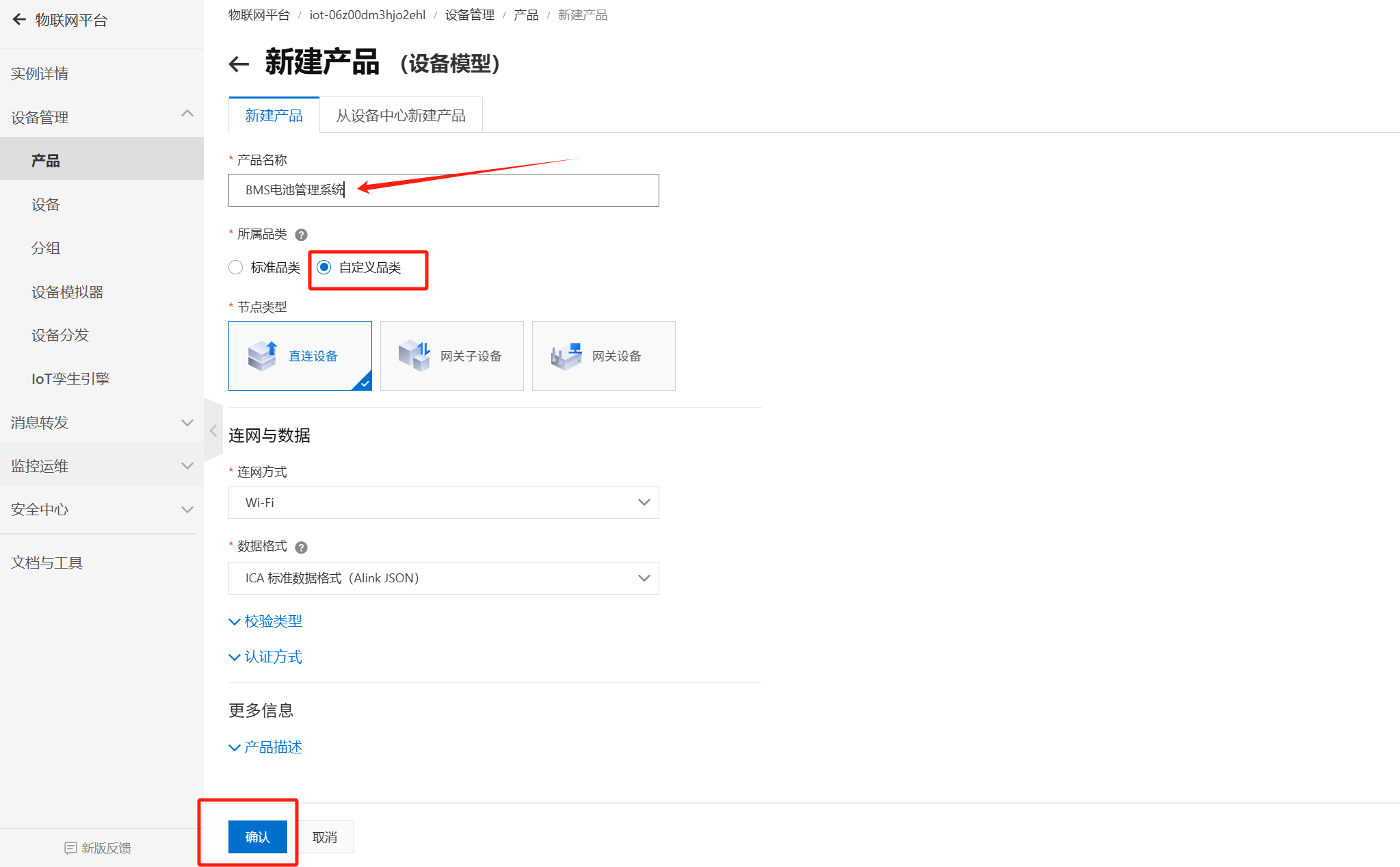Expand the 产品描述 section
This screenshot has height=867, width=1400.
tap(265, 747)
